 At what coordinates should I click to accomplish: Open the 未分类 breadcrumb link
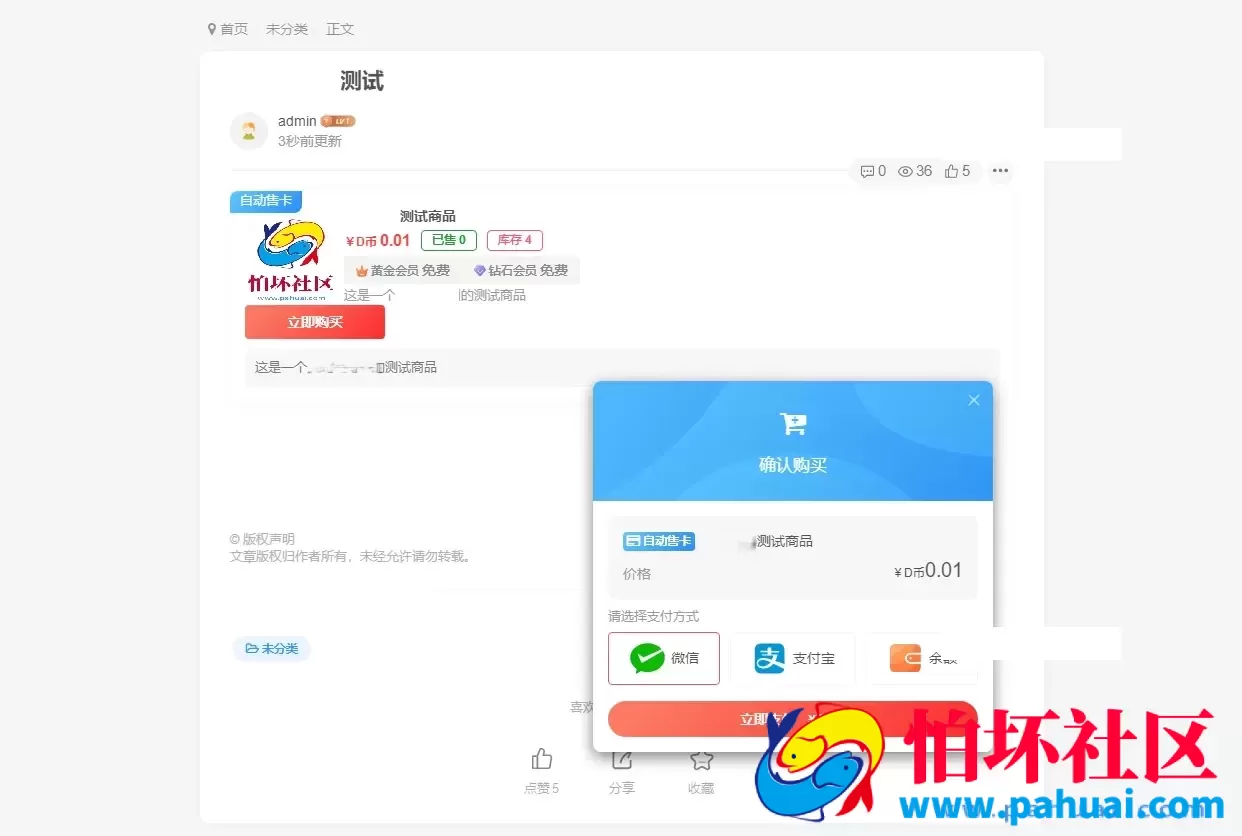(287, 29)
